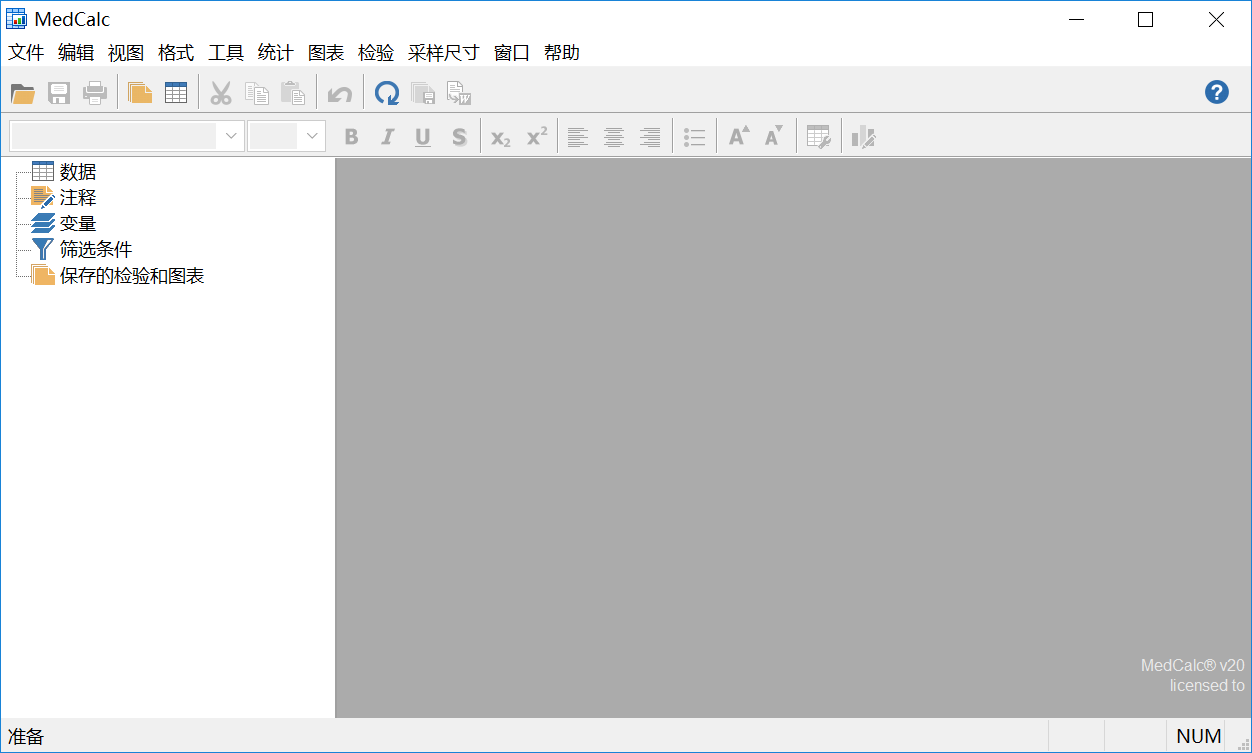Open the blue Help question mark icon
1252x753 pixels.
coord(1216,92)
